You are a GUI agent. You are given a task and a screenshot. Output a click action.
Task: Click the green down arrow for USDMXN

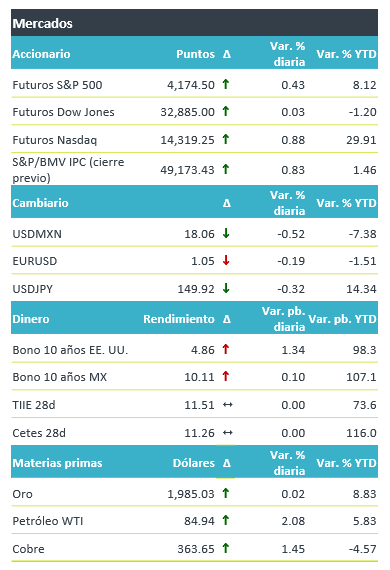[226, 233]
